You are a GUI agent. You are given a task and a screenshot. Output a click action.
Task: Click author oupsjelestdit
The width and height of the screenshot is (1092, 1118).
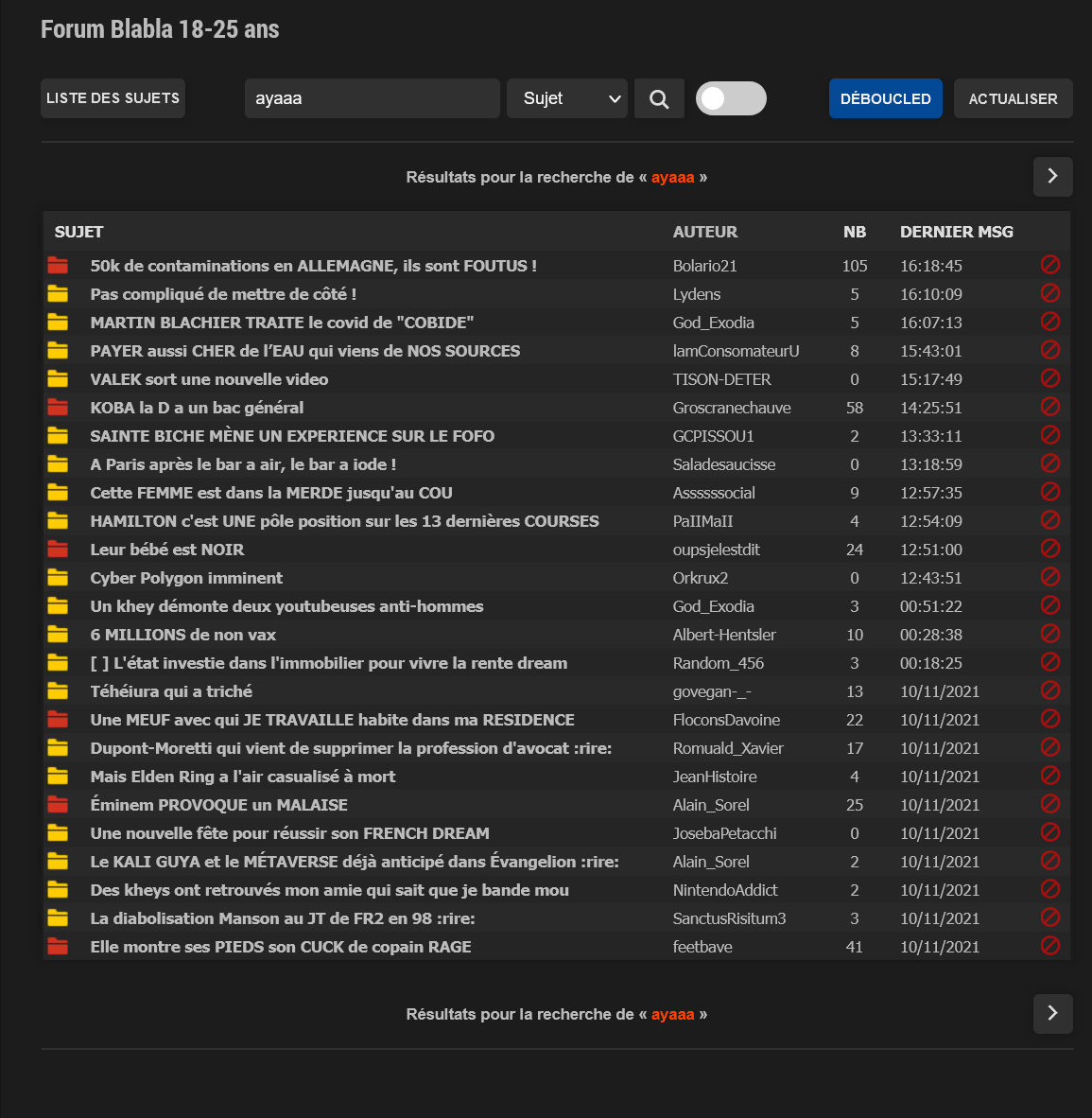(717, 550)
